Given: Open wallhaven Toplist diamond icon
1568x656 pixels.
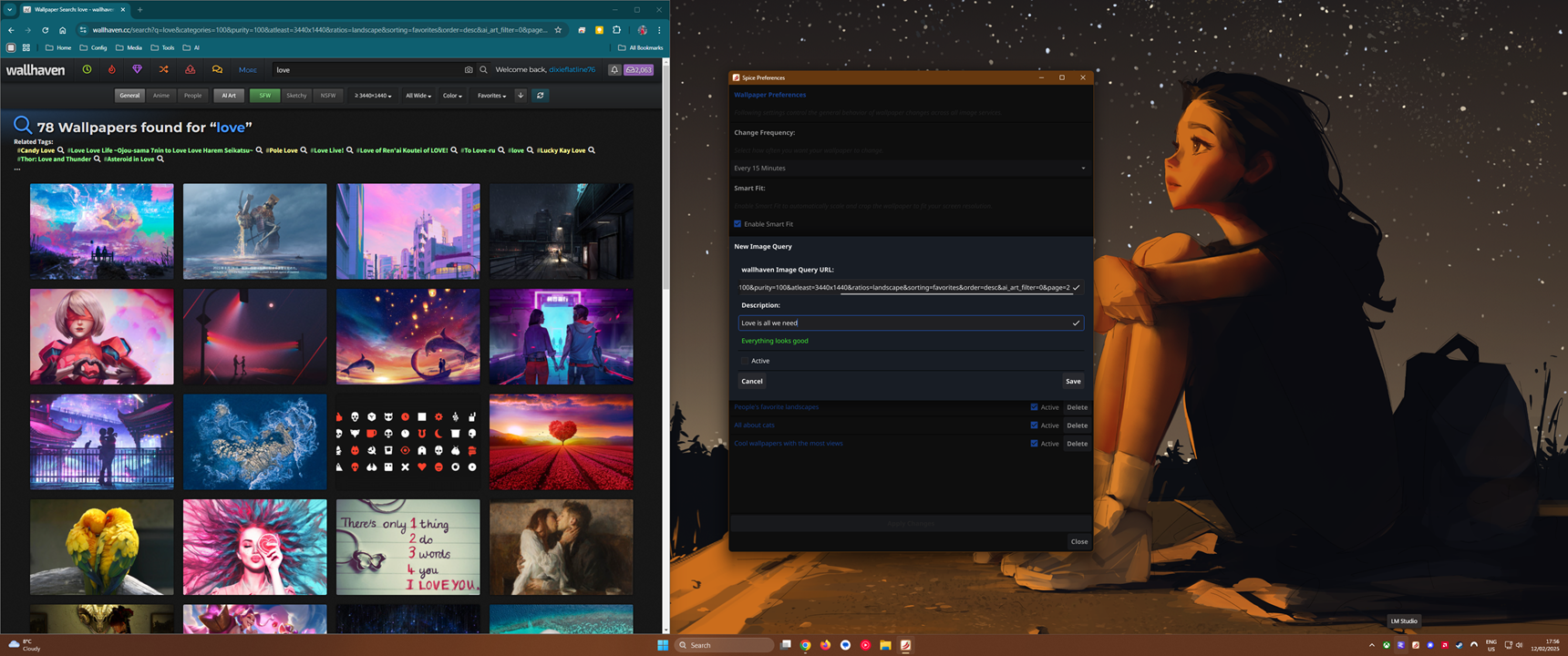Looking at the screenshot, I should point(138,69).
